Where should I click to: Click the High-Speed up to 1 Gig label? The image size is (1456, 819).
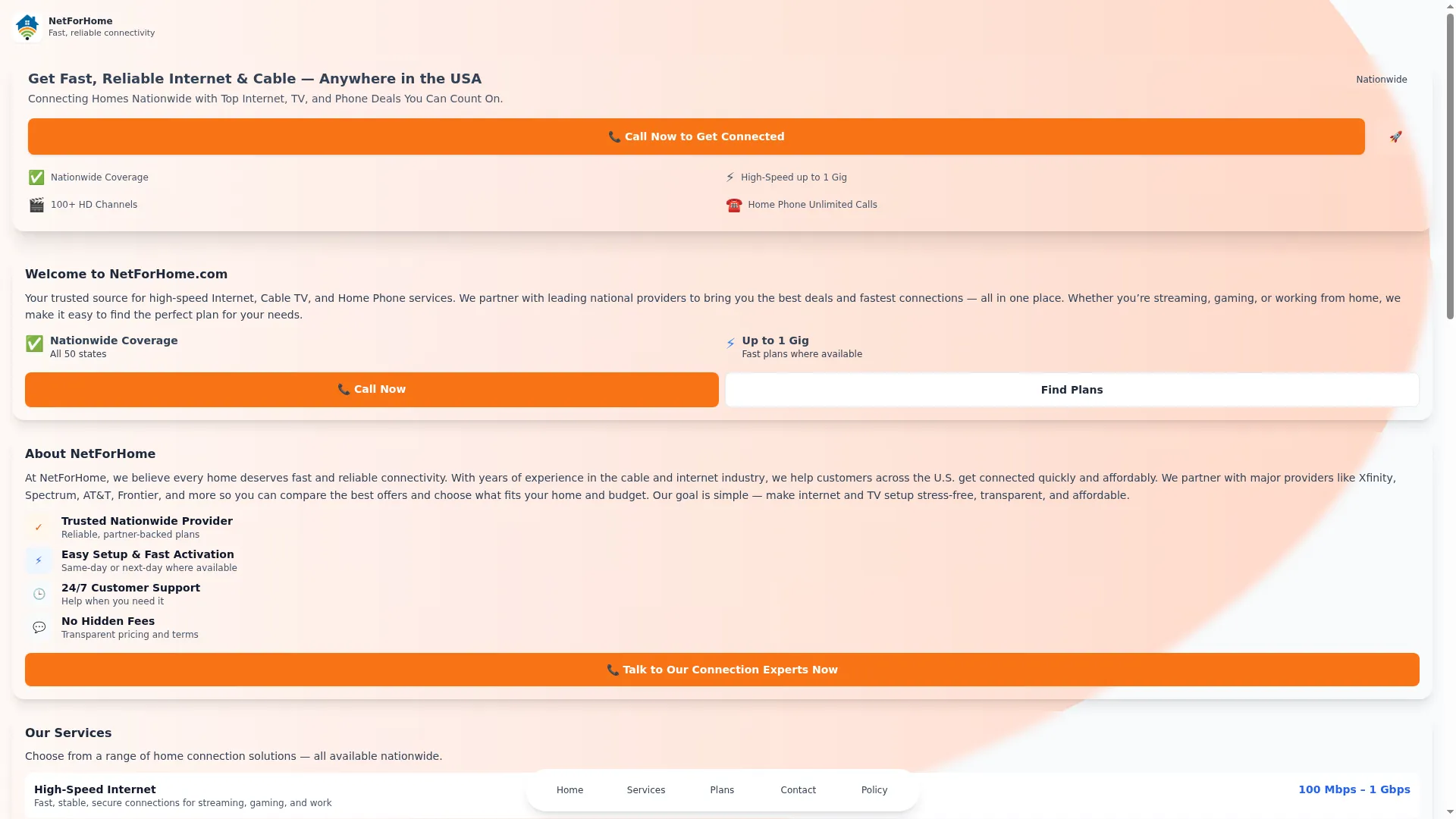(x=794, y=177)
